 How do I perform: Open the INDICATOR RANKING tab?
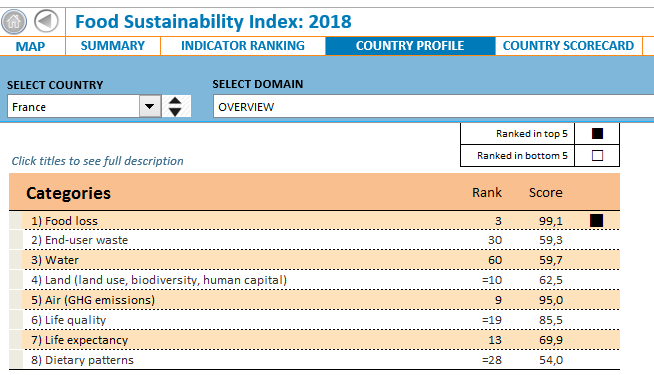click(243, 46)
